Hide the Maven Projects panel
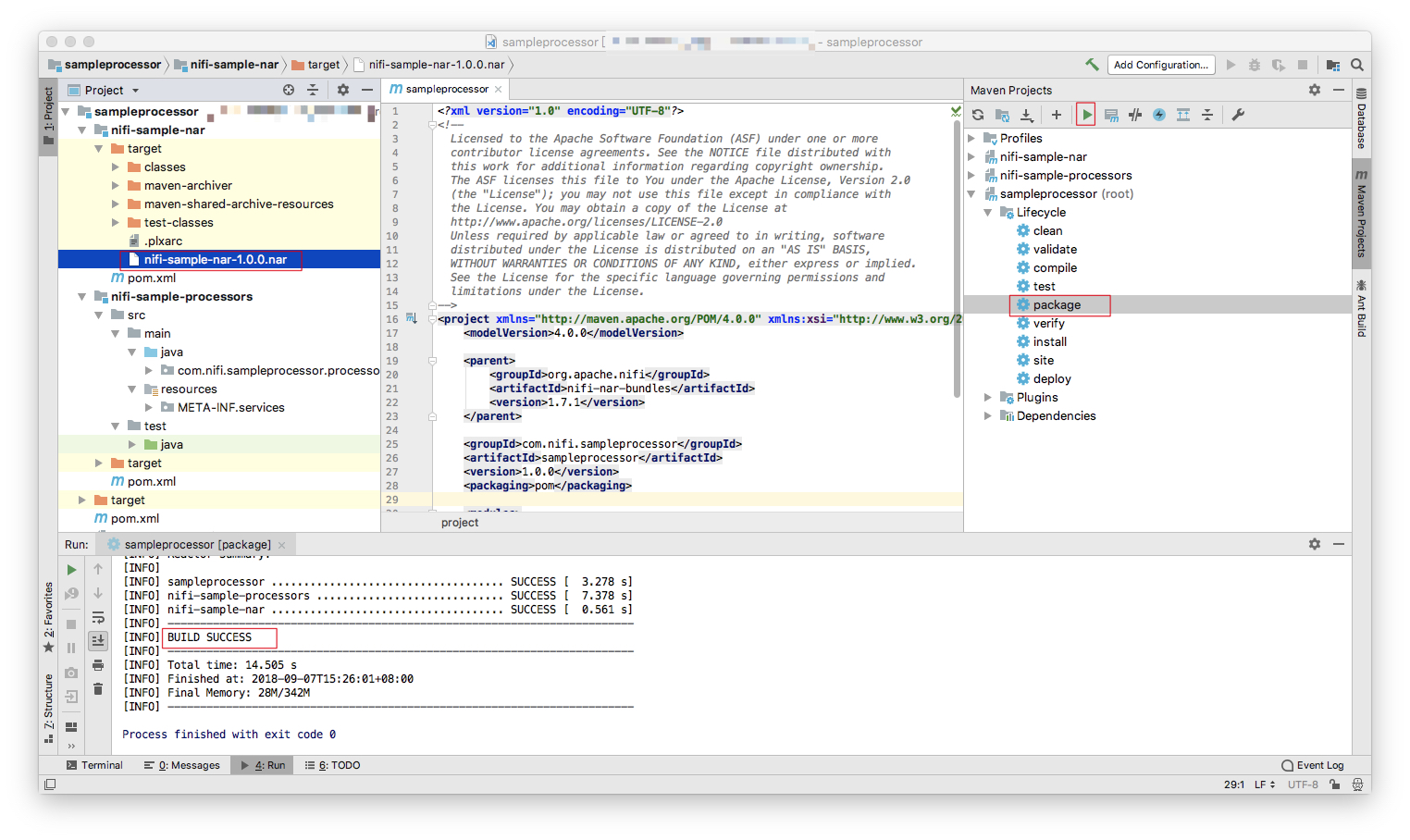The height and width of the screenshot is (840, 1410). pos(1339,90)
